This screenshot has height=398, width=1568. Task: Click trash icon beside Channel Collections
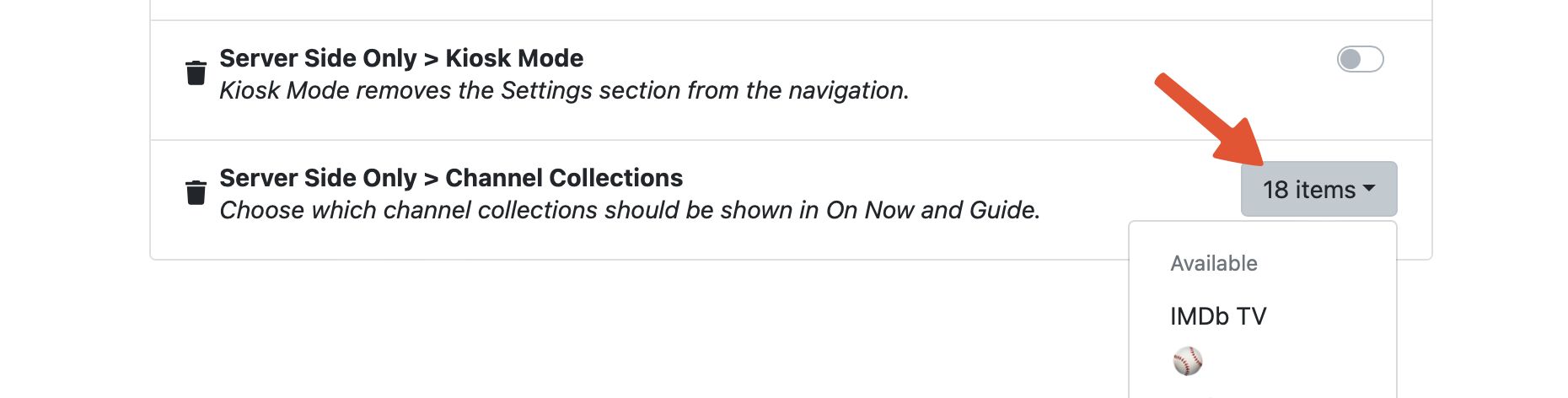pos(196,192)
